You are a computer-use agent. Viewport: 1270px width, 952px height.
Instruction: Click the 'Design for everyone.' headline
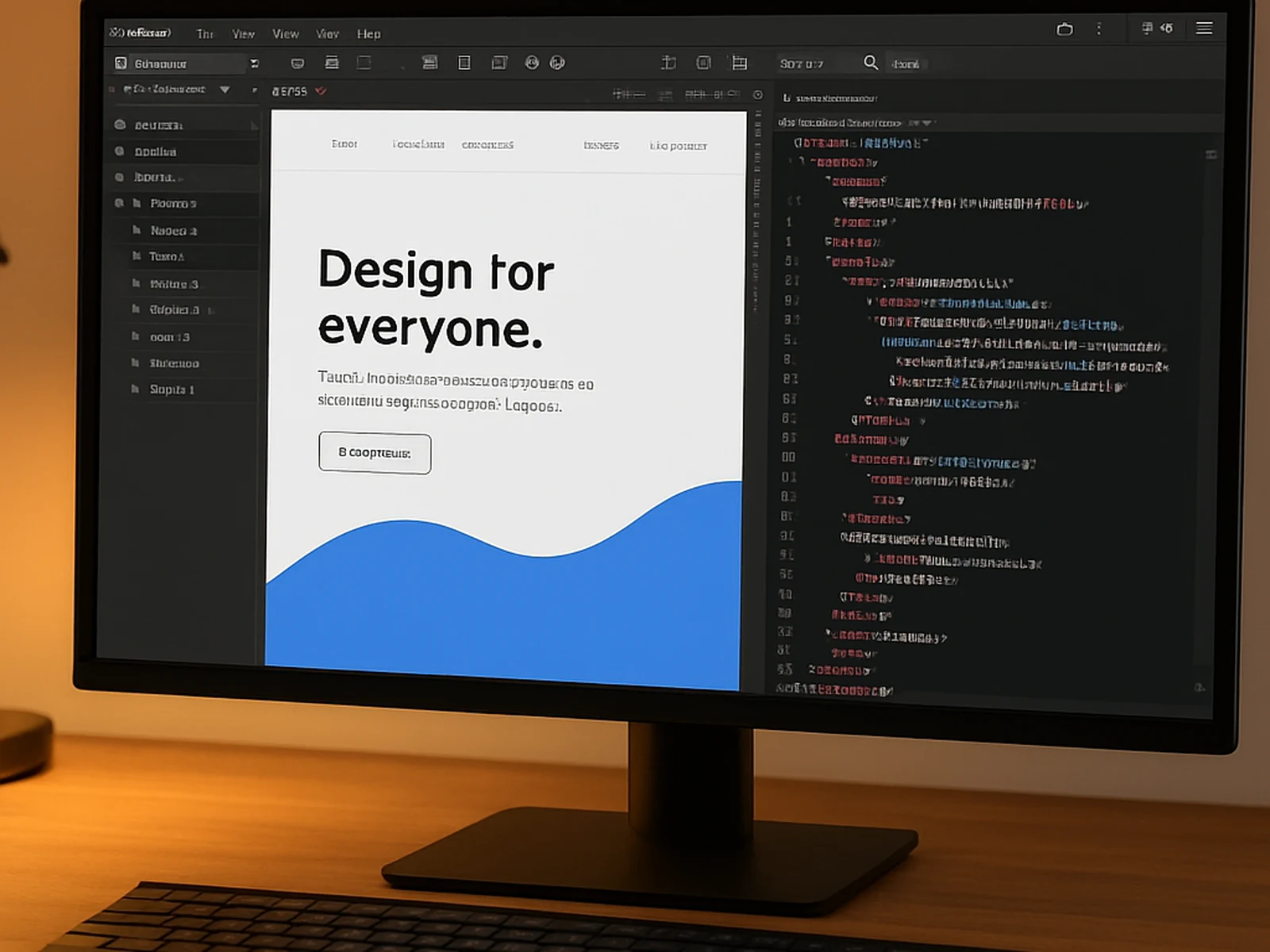click(x=436, y=298)
